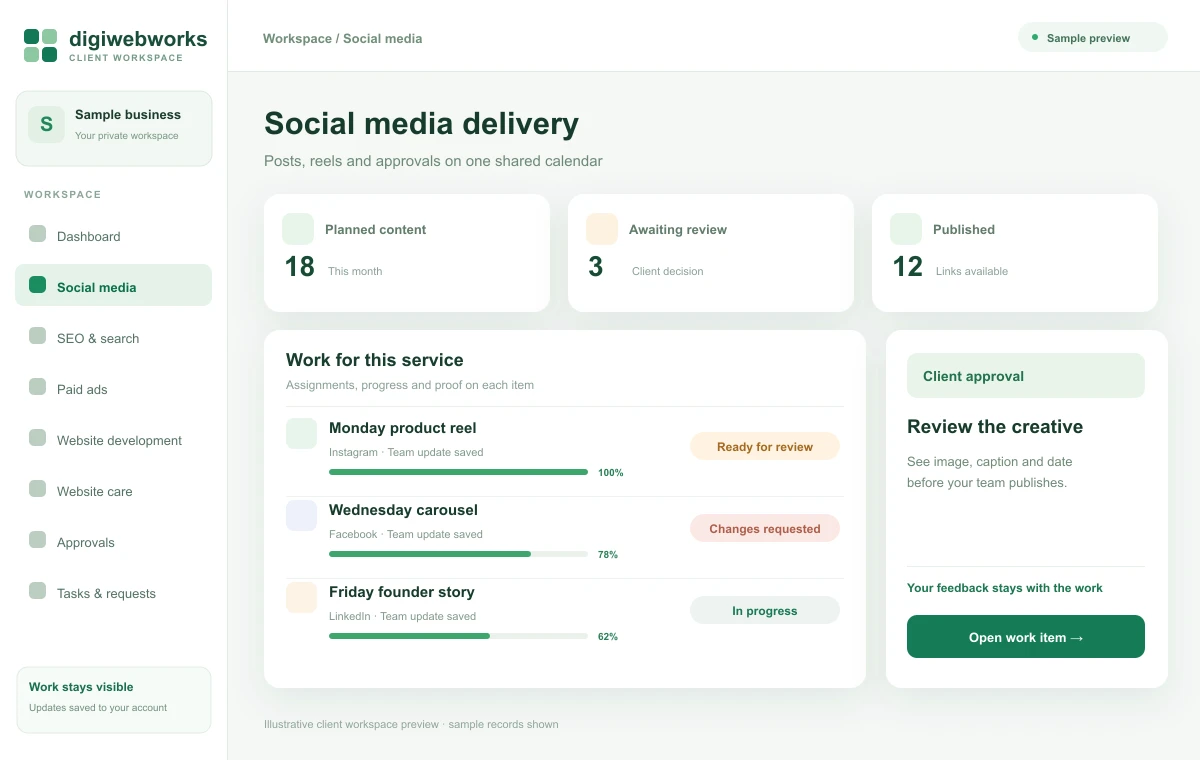Click the Friday founder story progress bar
This screenshot has width=1200, height=760.
point(458,636)
